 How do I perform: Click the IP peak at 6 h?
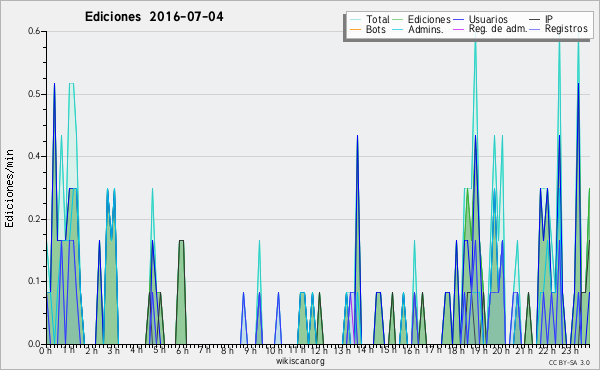pyautogui.click(x=181, y=241)
